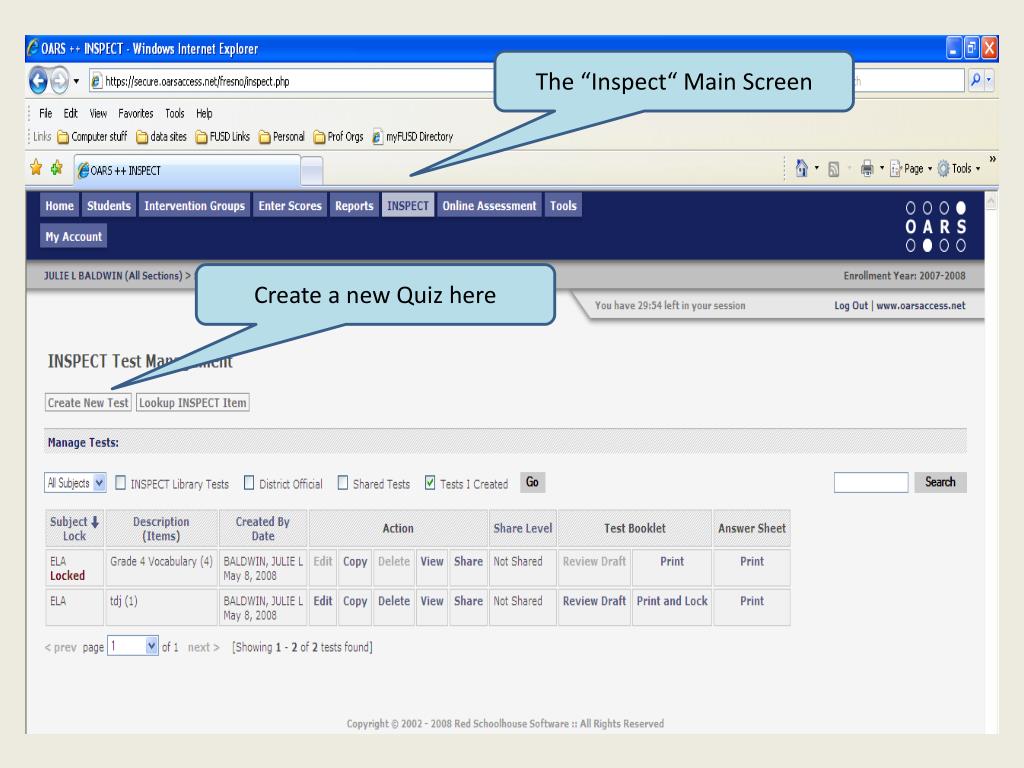Image resolution: width=1024 pixels, height=768 pixels.
Task: Select the INSPECT navigation tab
Action: tap(408, 205)
